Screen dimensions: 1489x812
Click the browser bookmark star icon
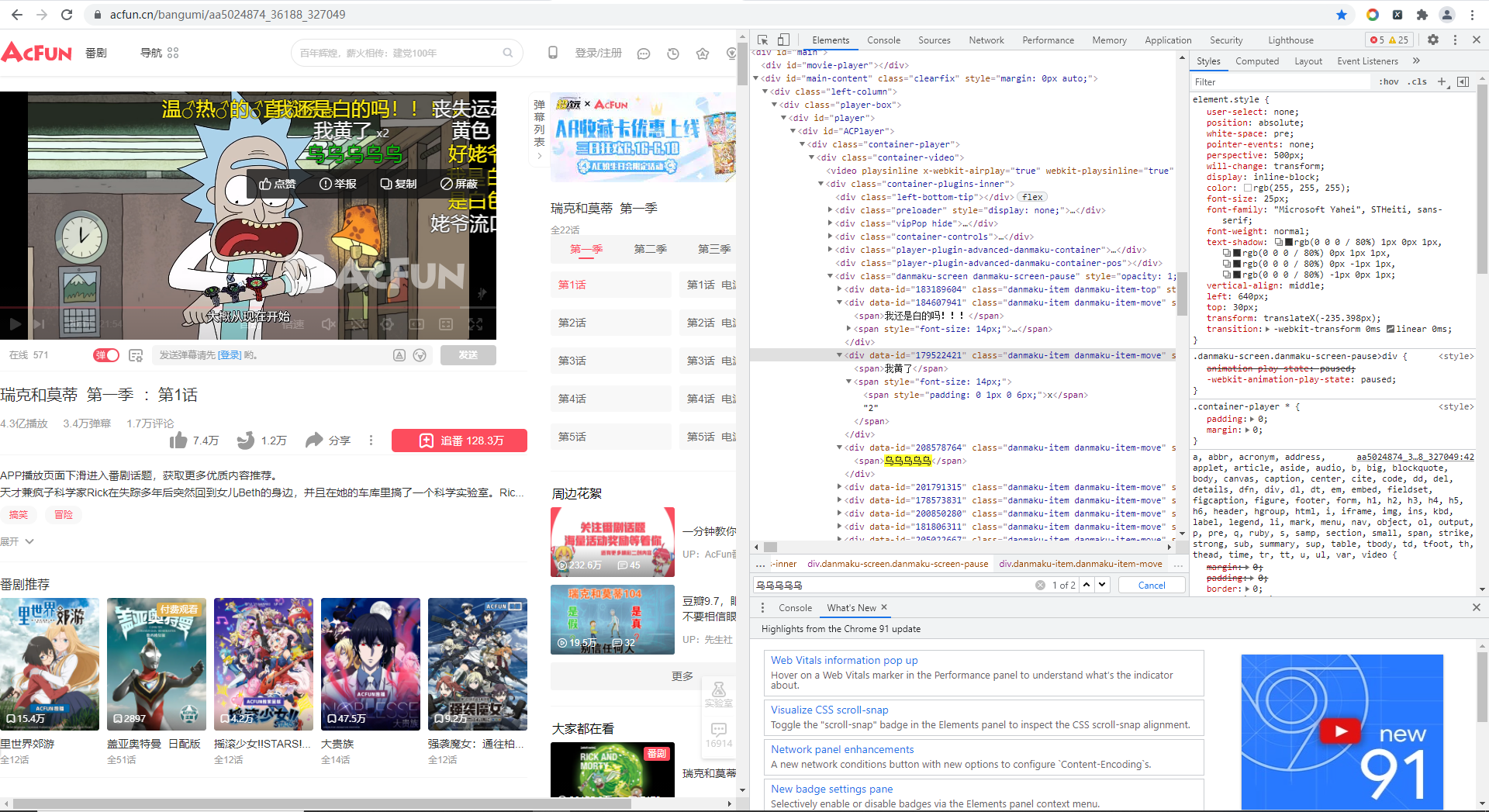tap(1342, 15)
